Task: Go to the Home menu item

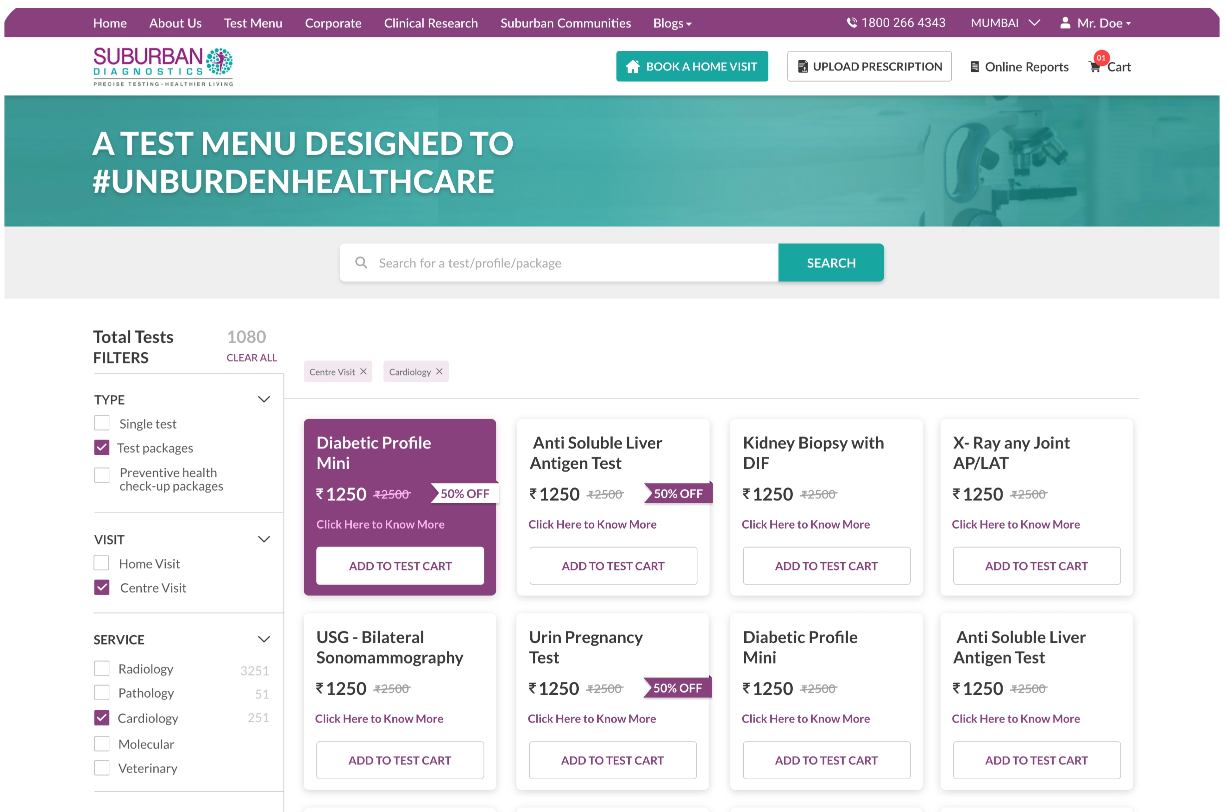Action: [x=110, y=23]
